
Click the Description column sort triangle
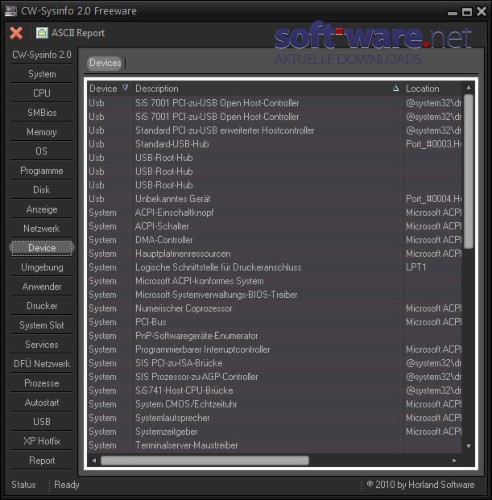(396, 88)
